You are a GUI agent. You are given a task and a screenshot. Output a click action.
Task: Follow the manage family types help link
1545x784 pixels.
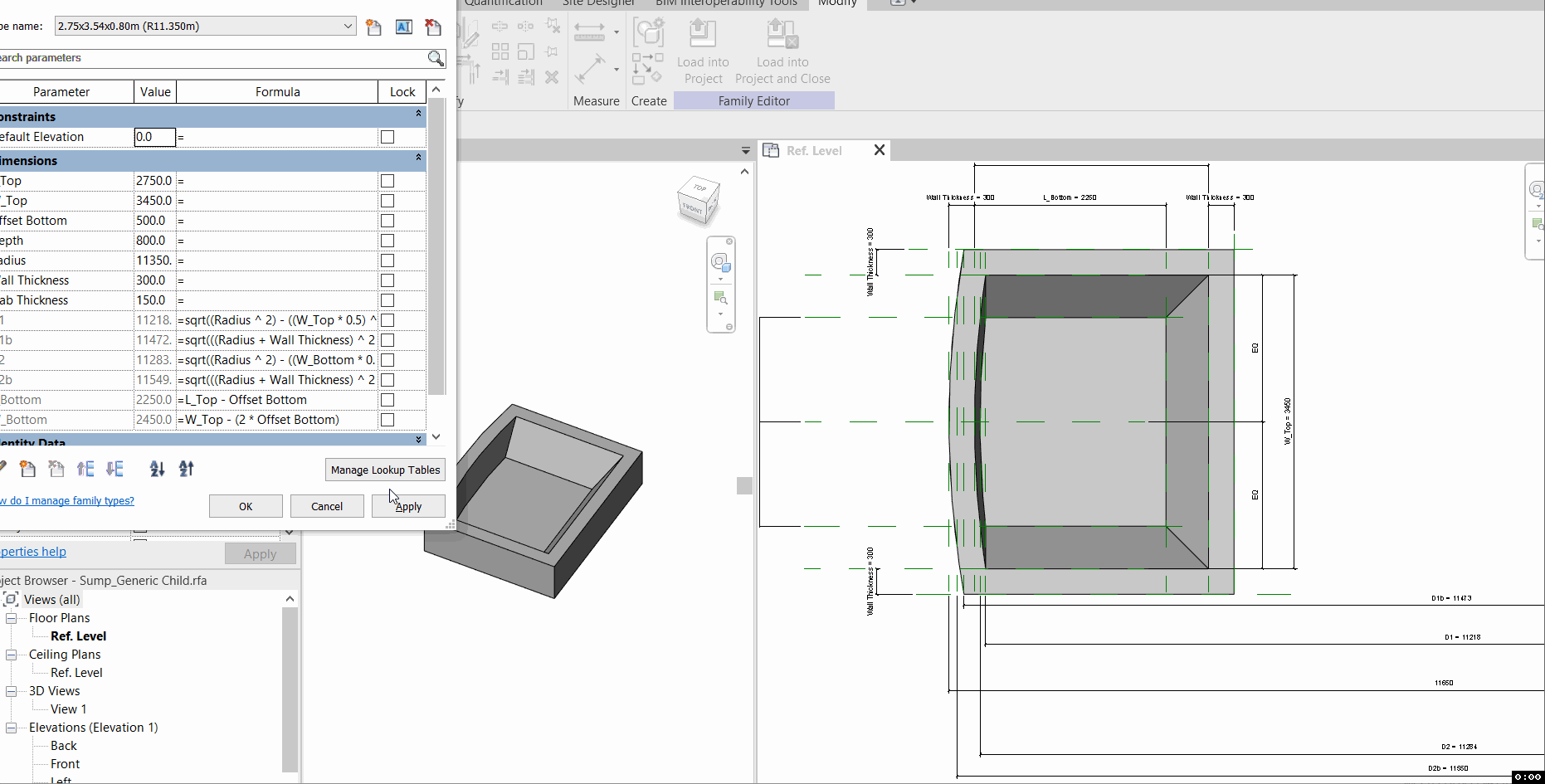point(66,500)
